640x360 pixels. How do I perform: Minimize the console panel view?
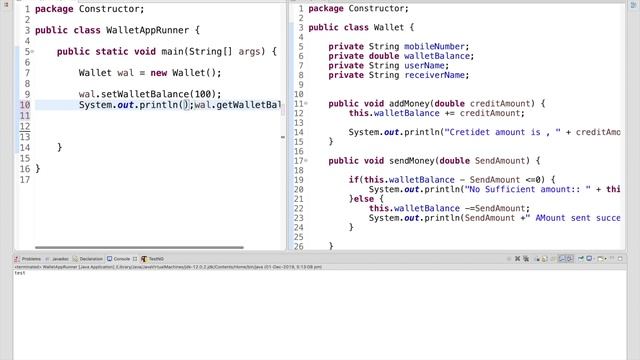(612, 259)
